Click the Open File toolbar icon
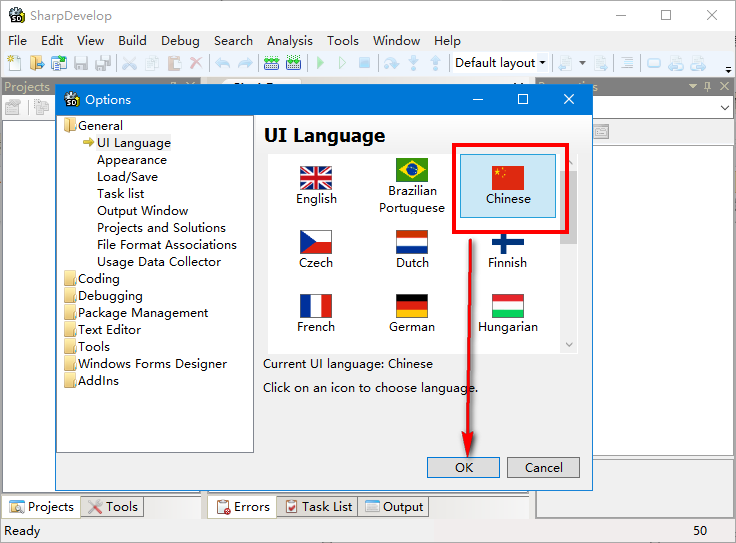This screenshot has height=543, width=736. pyautogui.click(x=37, y=62)
